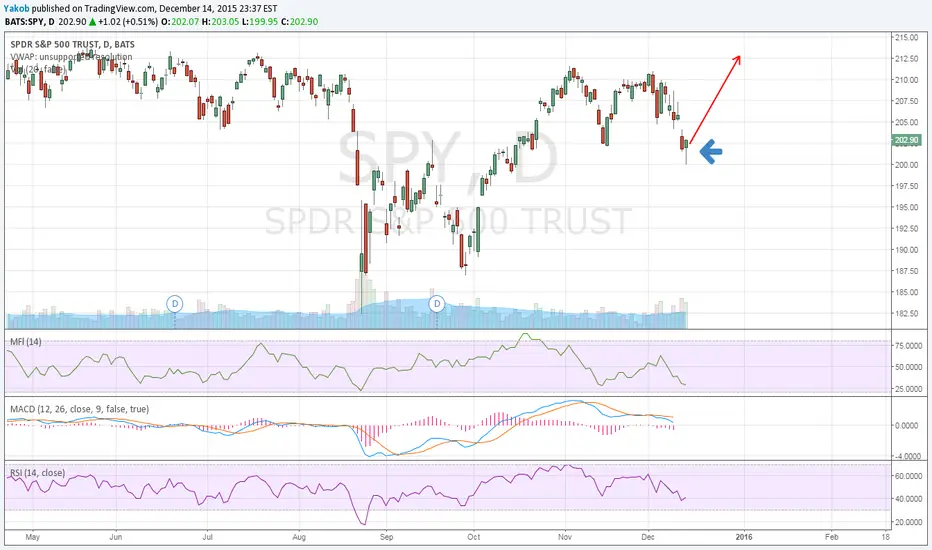This screenshot has height=550, width=932.
Task: Click the Dec label on time axis
Action: [648, 537]
